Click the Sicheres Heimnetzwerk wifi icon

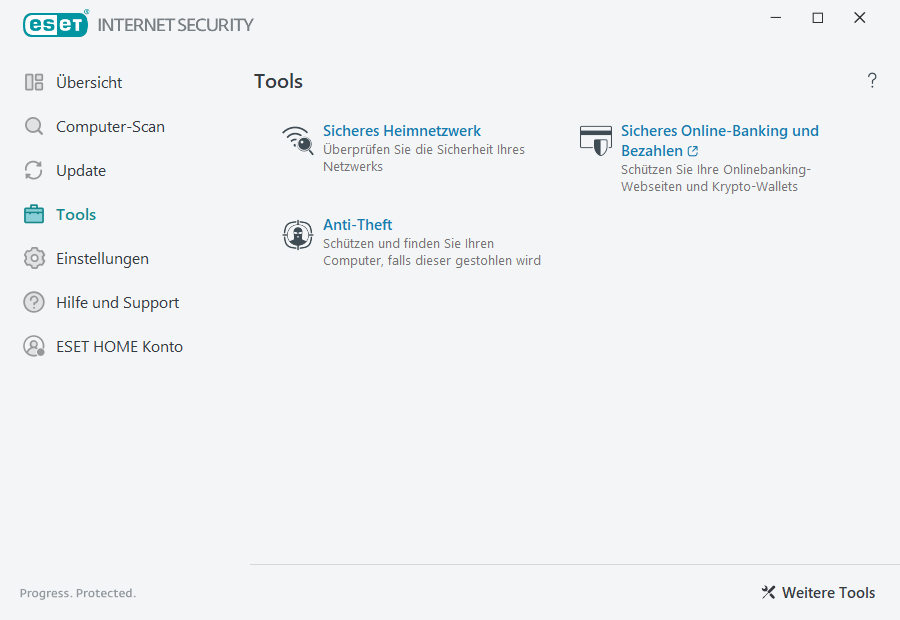[297, 141]
